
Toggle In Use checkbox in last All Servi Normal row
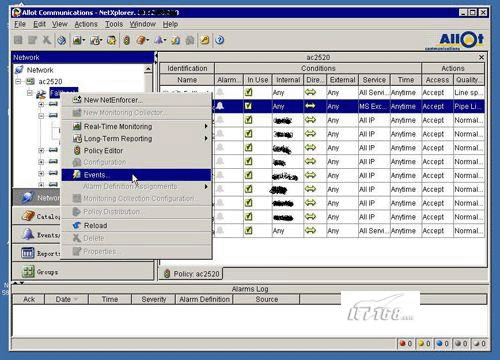click(249, 230)
